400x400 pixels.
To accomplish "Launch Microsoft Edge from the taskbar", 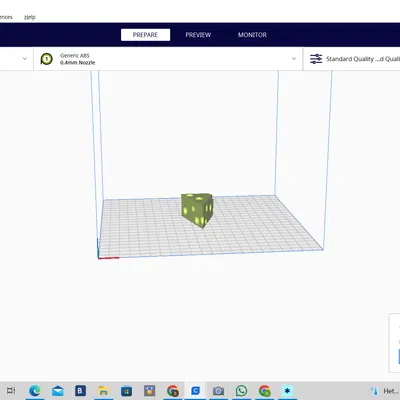I will pyautogui.click(x=35, y=390).
